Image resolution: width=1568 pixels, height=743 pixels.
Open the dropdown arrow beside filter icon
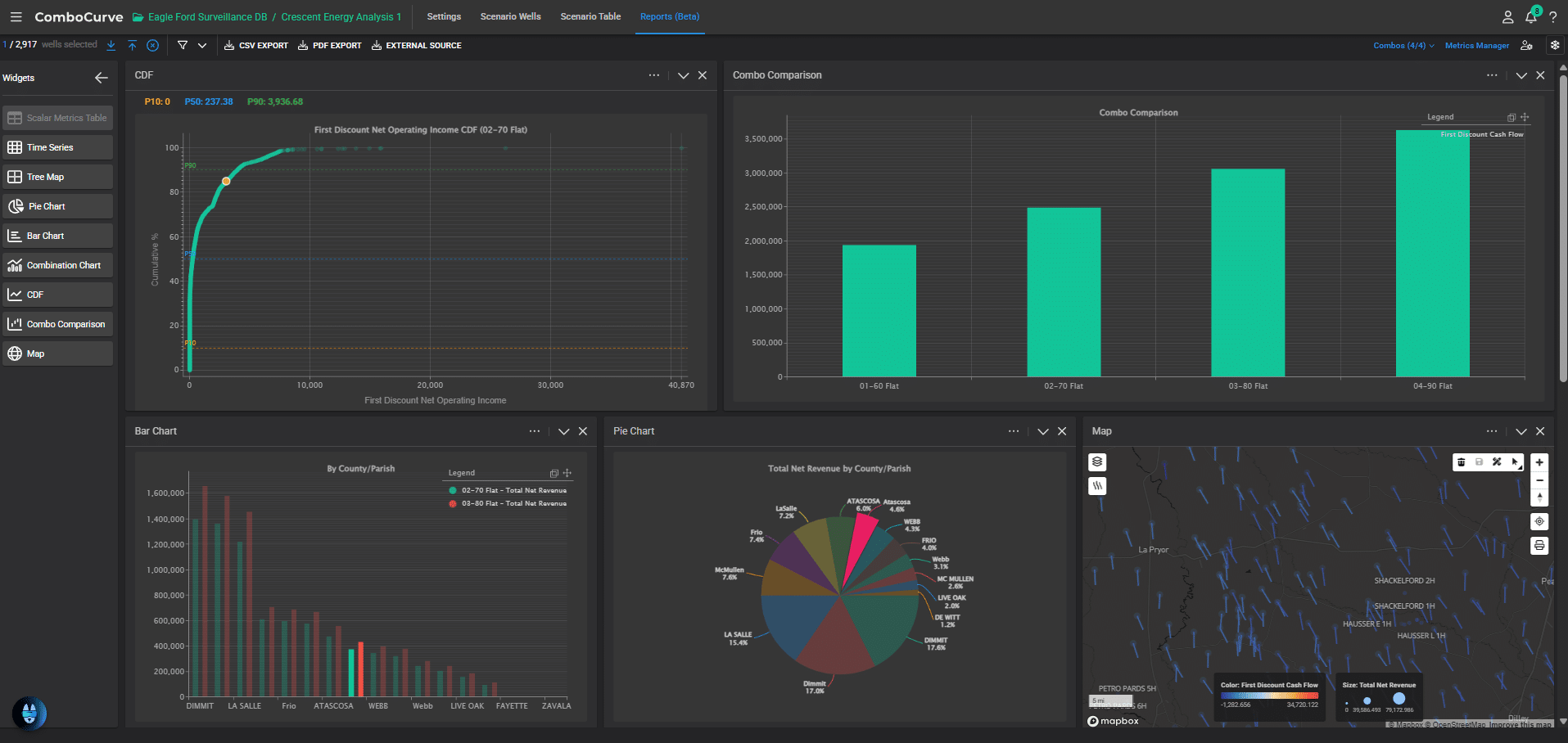pyautogui.click(x=202, y=46)
